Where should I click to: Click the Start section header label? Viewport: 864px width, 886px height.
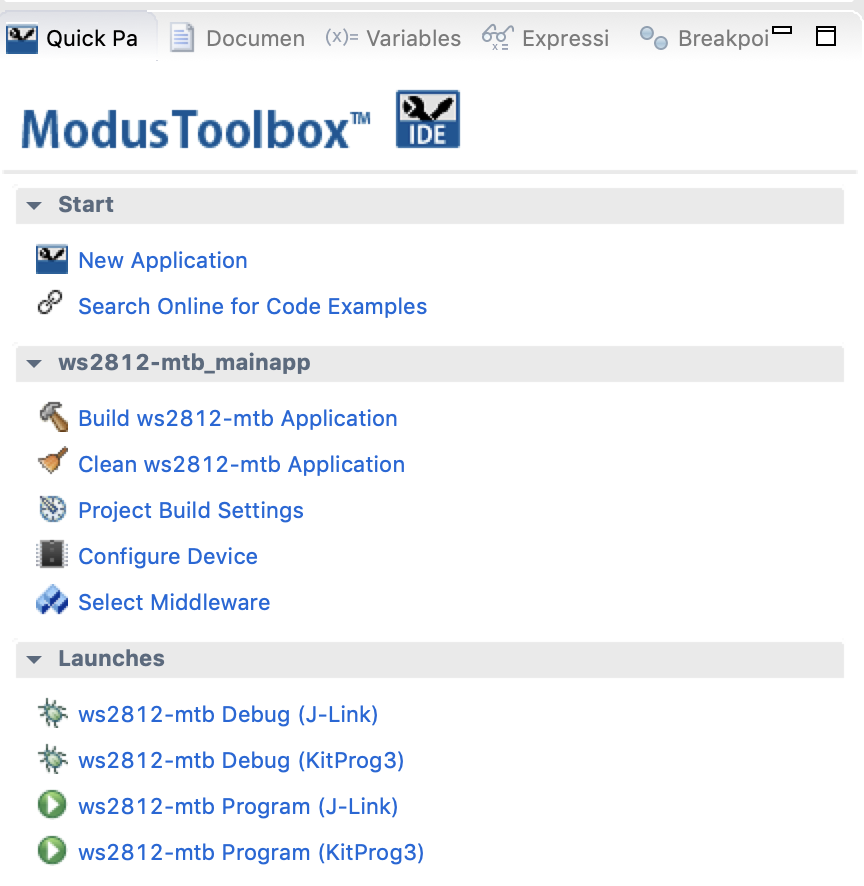click(x=86, y=205)
